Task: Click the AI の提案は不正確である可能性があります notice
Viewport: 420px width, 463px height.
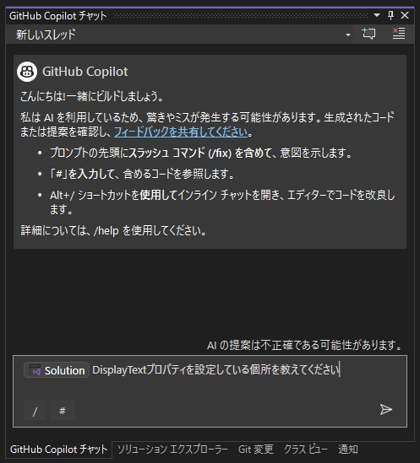Action: tap(305, 345)
